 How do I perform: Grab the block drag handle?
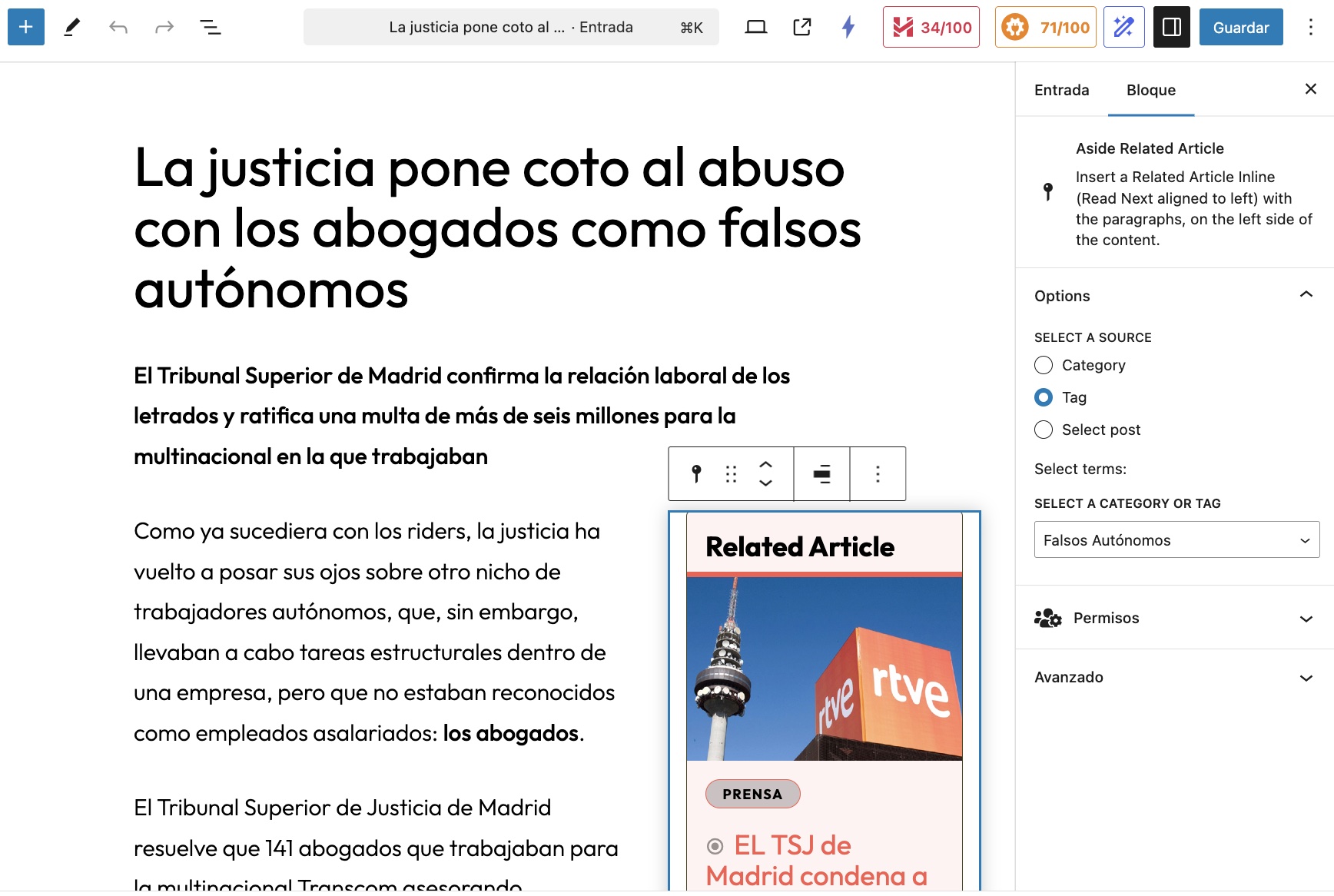tap(731, 473)
